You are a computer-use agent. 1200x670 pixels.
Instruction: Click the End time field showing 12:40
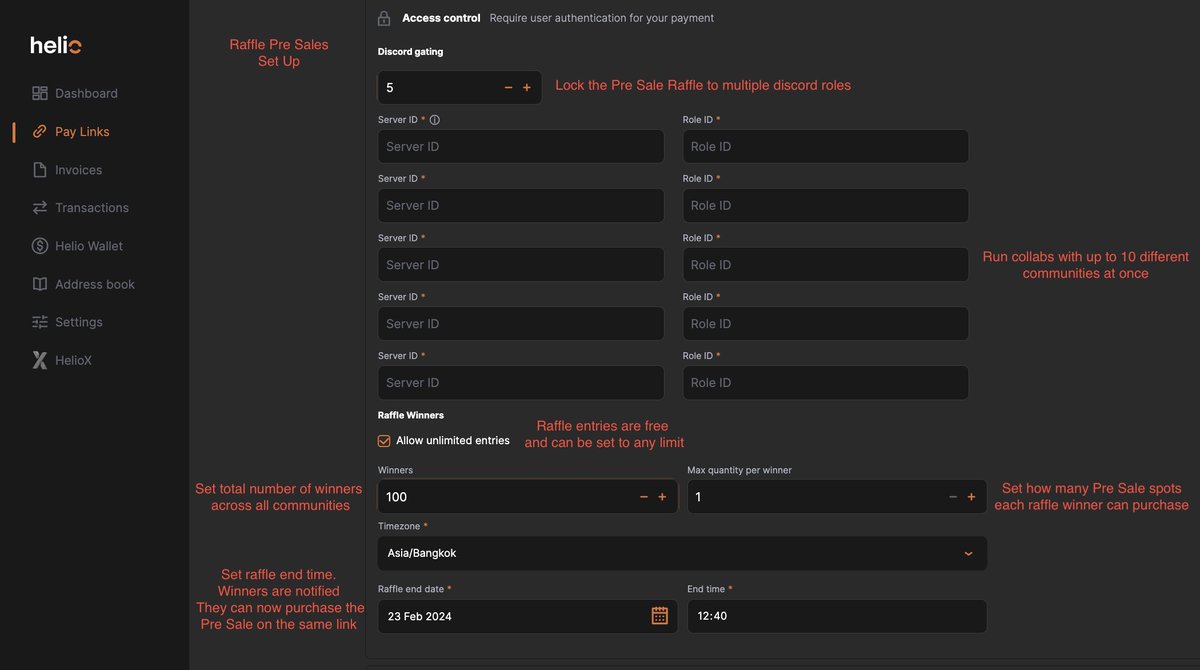[837, 616]
